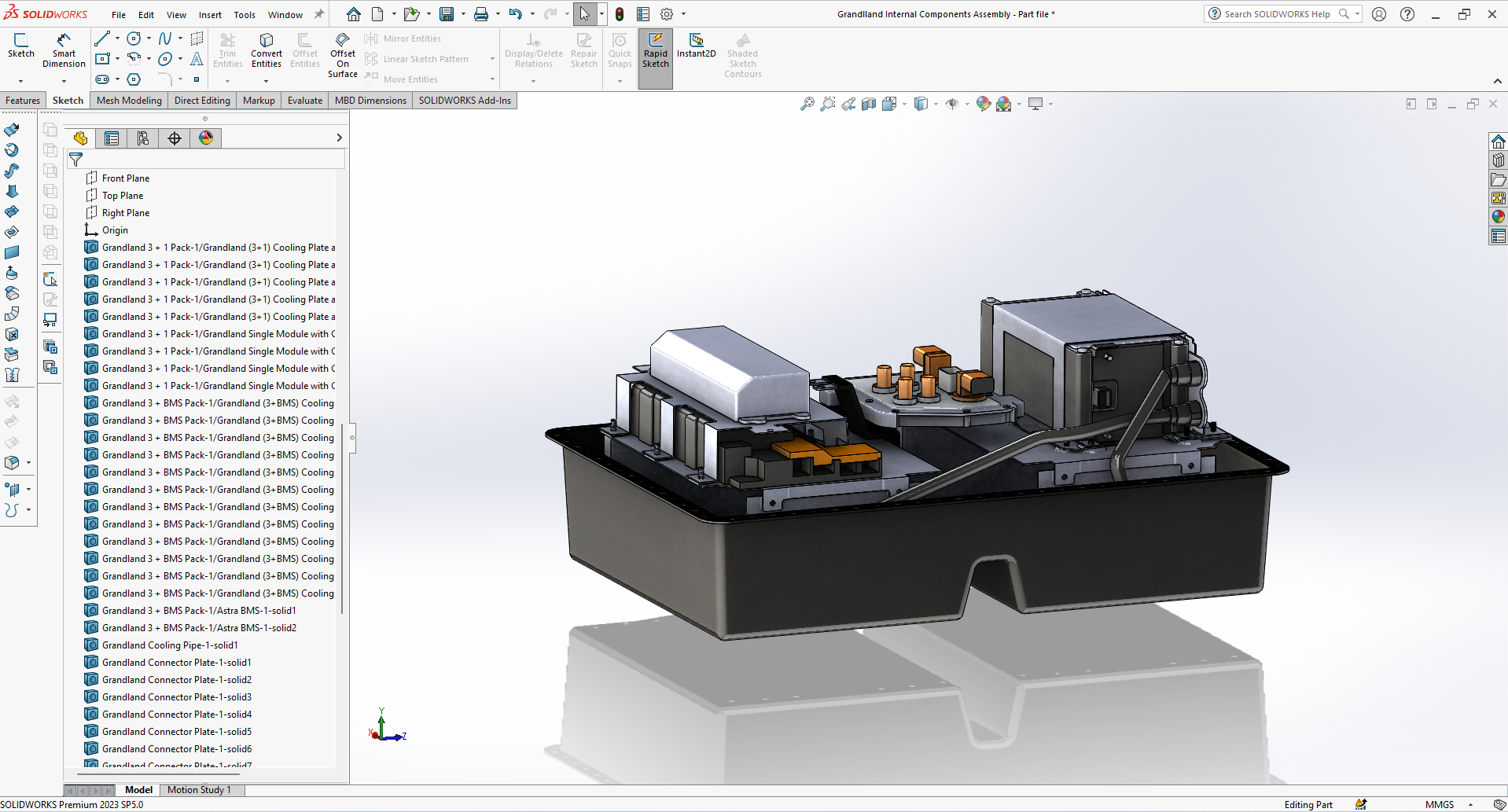Select the Model tab at bottom

pyautogui.click(x=138, y=790)
